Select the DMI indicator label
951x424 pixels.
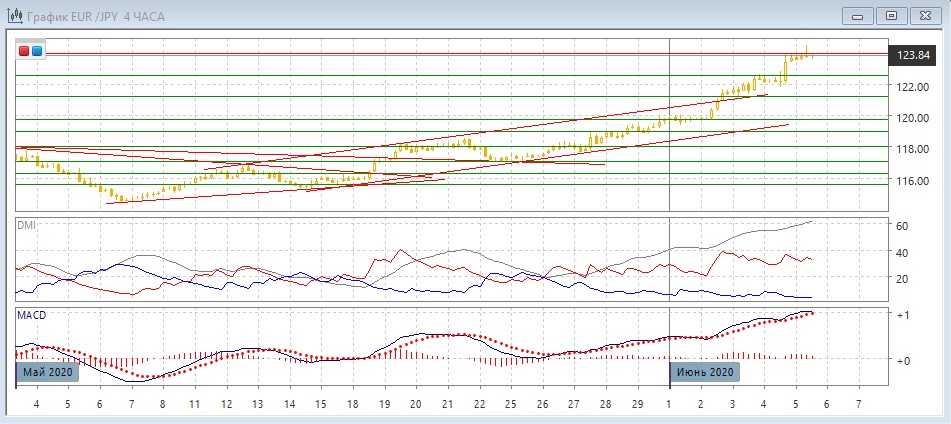pos(26,225)
